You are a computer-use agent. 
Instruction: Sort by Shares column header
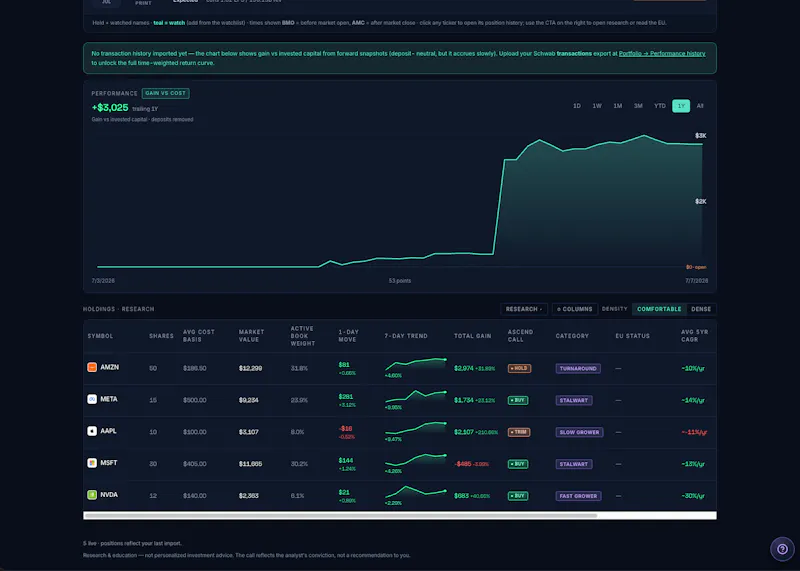click(161, 336)
